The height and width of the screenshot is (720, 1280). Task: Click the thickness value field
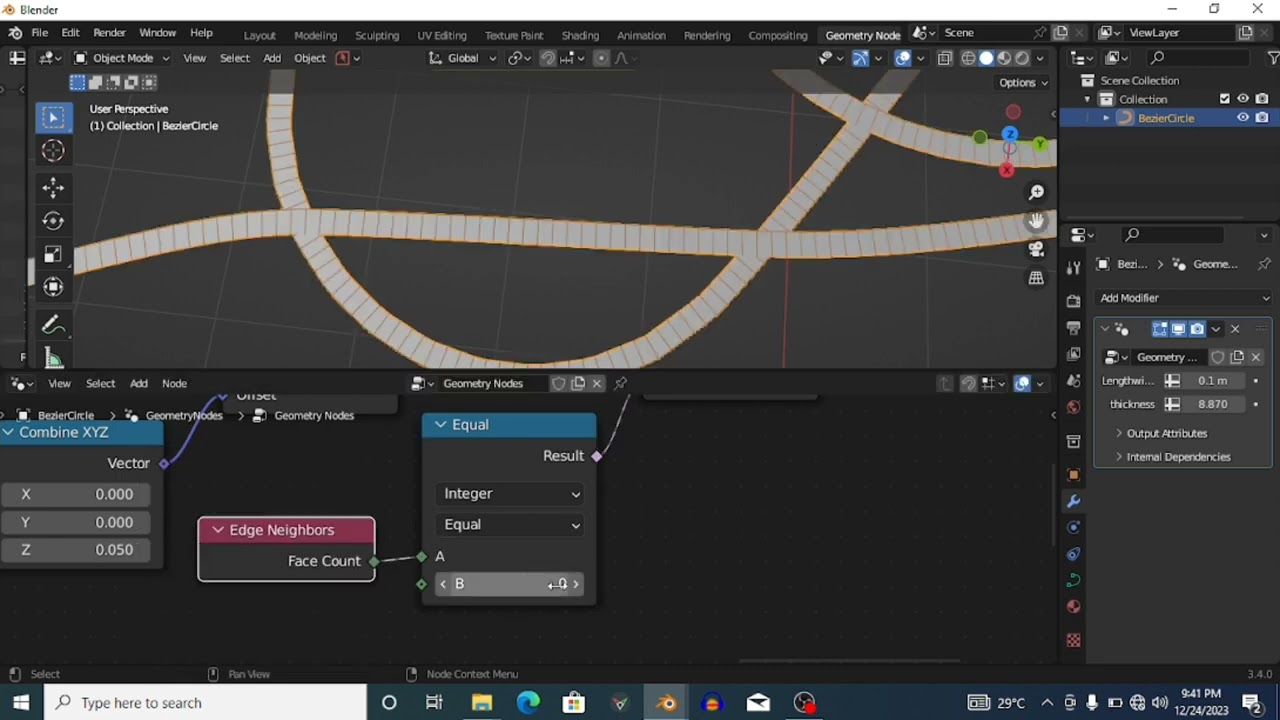1212,404
